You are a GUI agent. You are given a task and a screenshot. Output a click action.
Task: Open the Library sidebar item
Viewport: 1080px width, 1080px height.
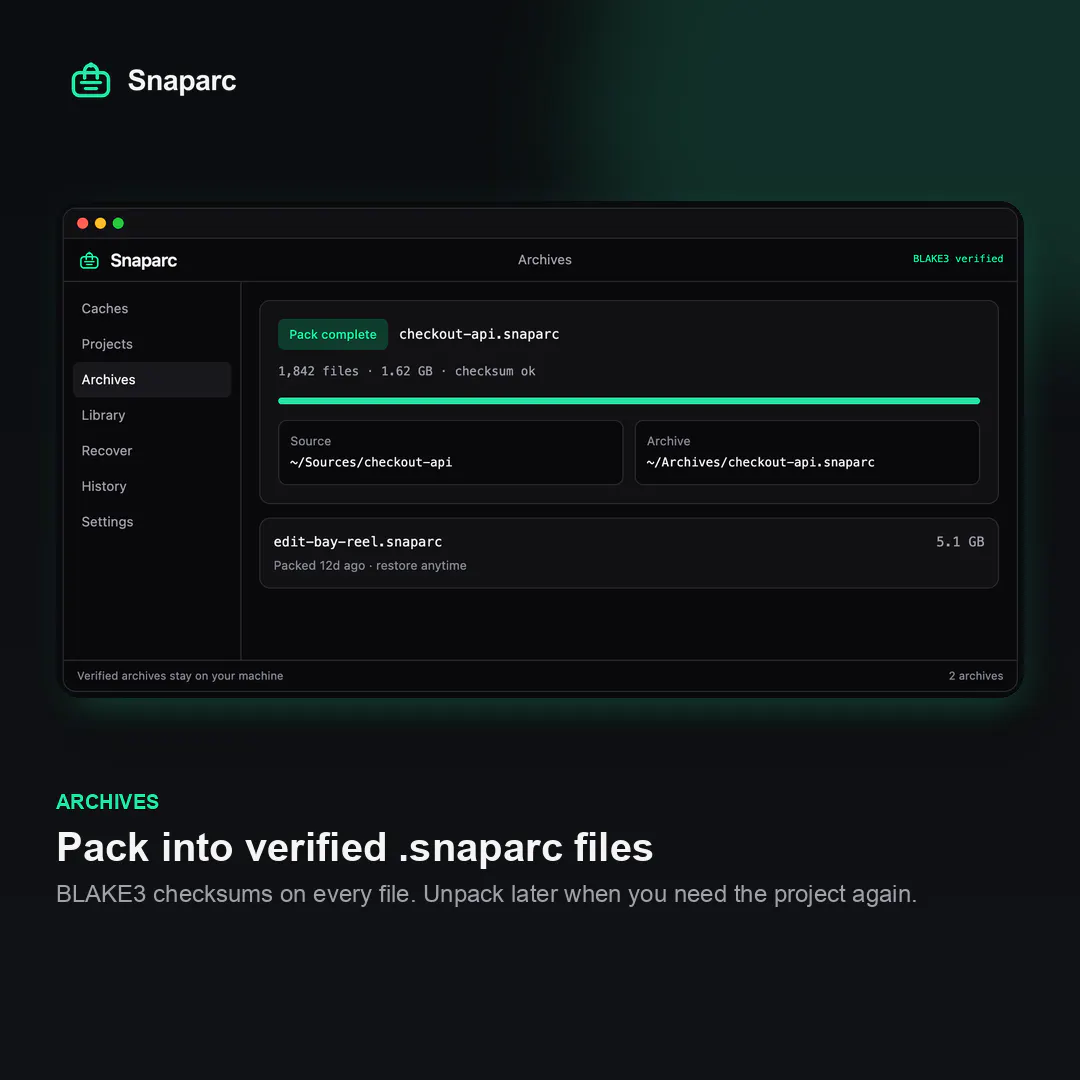coord(152,415)
